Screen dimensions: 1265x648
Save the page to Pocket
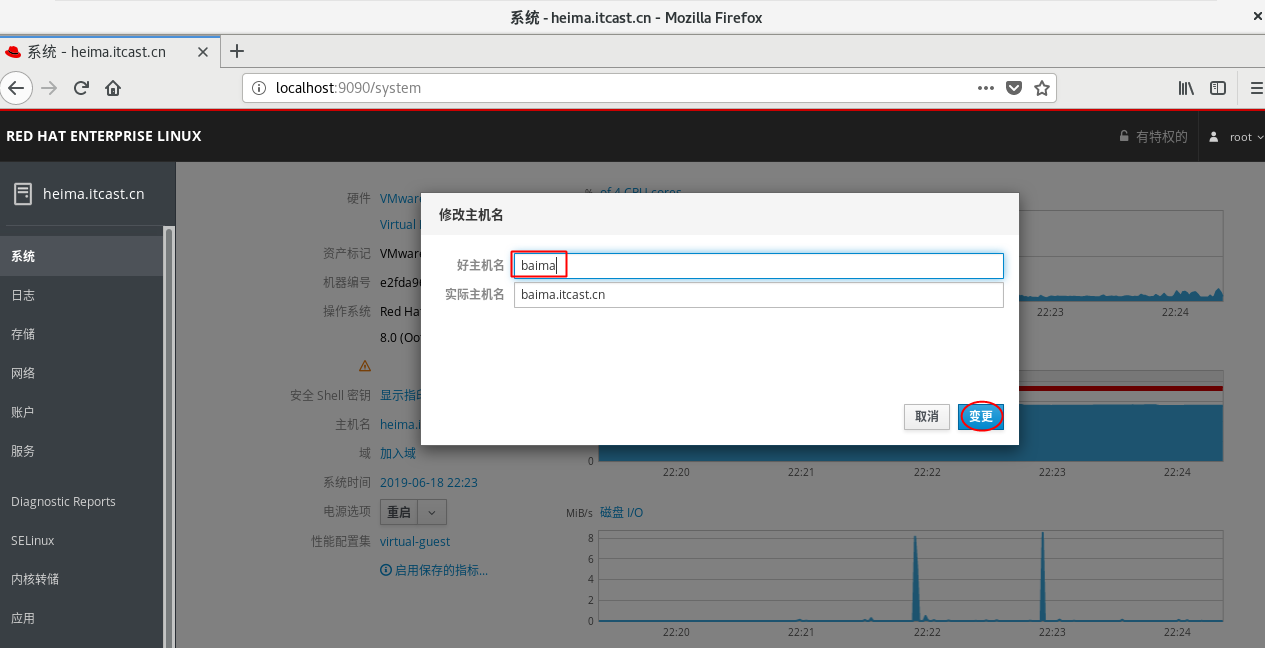click(1014, 88)
